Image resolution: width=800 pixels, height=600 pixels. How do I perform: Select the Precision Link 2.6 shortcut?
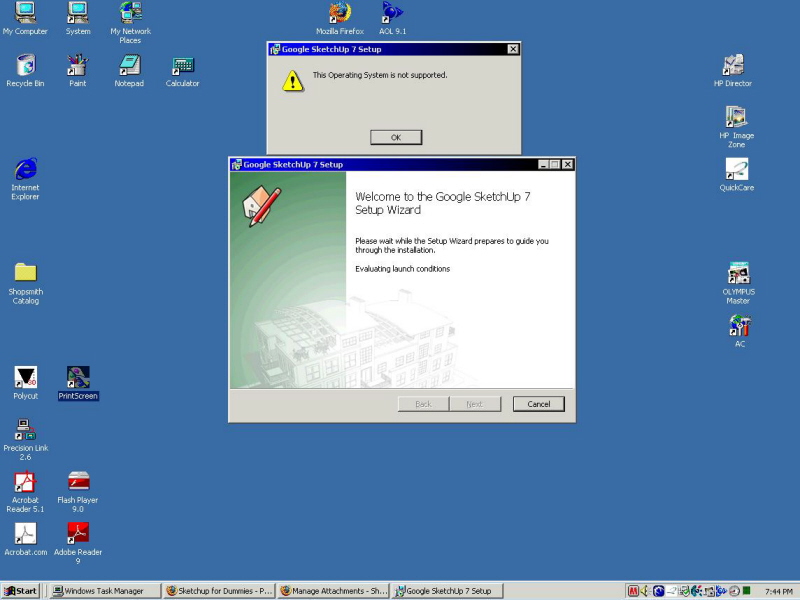(x=26, y=439)
